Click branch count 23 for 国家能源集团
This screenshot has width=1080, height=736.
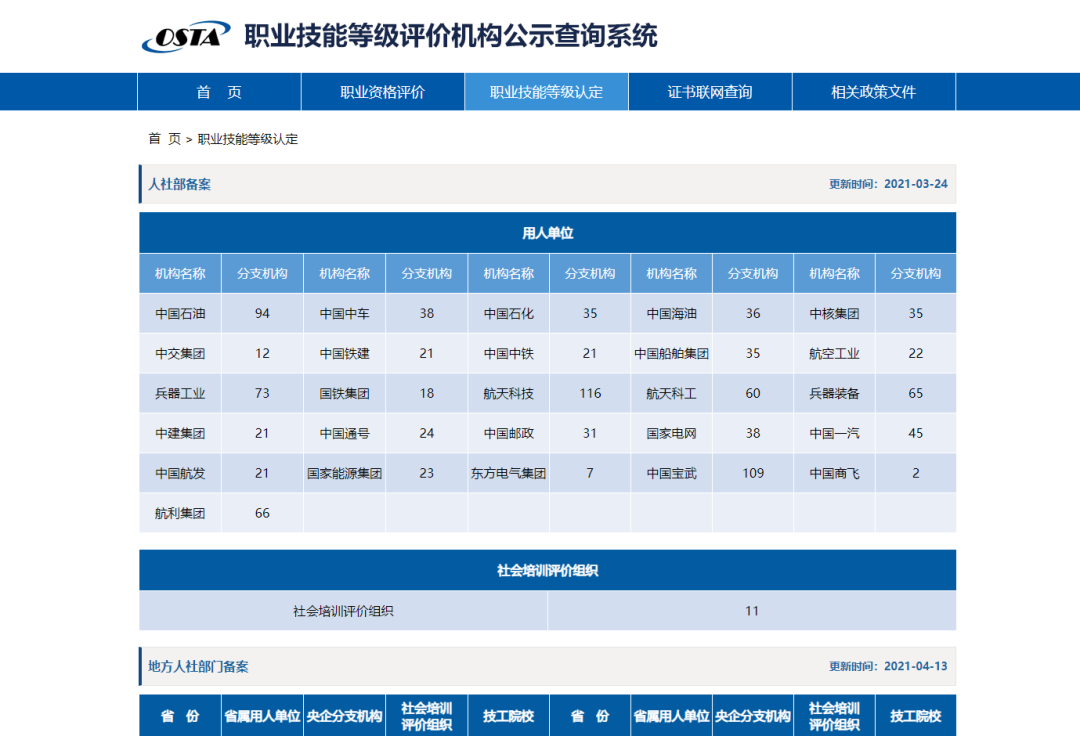coord(426,473)
